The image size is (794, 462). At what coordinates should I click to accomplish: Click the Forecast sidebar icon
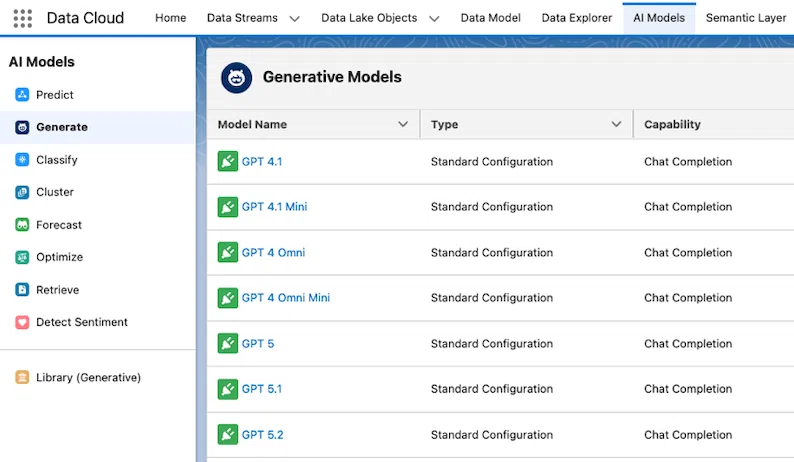[x=22, y=224]
